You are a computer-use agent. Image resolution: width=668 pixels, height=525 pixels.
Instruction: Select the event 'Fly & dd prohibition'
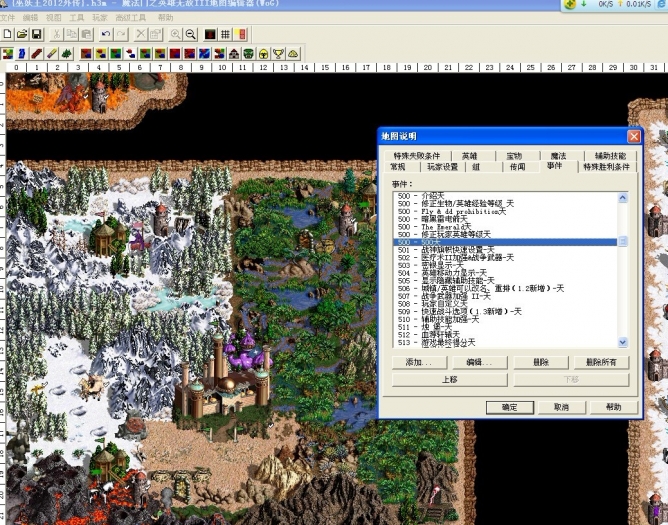click(505, 211)
